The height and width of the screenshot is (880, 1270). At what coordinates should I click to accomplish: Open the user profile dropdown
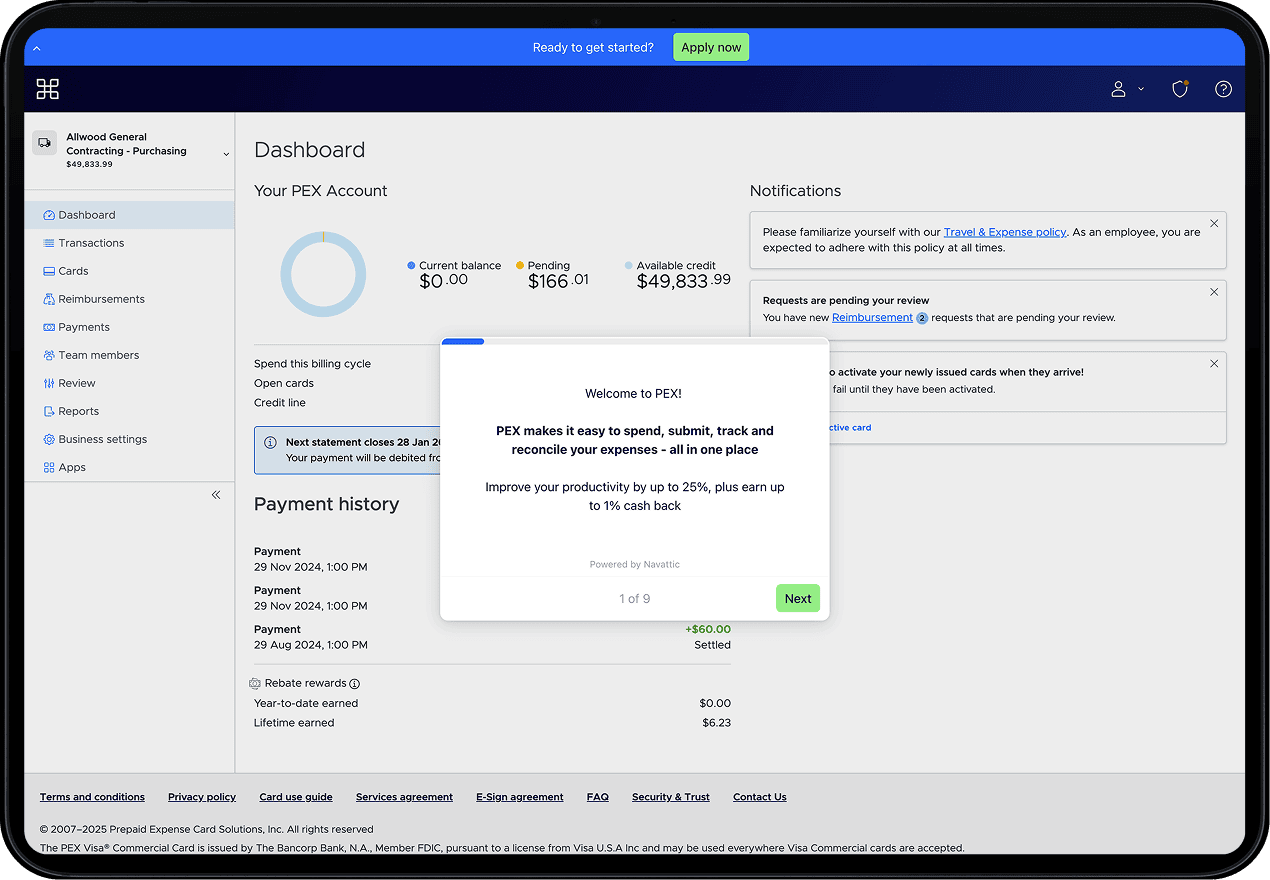click(x=1126, y=89)
